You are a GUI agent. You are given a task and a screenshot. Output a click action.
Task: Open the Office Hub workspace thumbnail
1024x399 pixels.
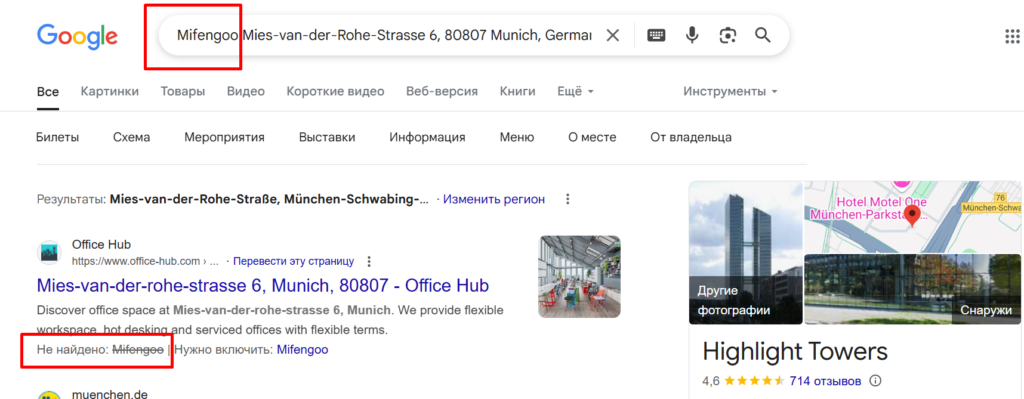579,276
